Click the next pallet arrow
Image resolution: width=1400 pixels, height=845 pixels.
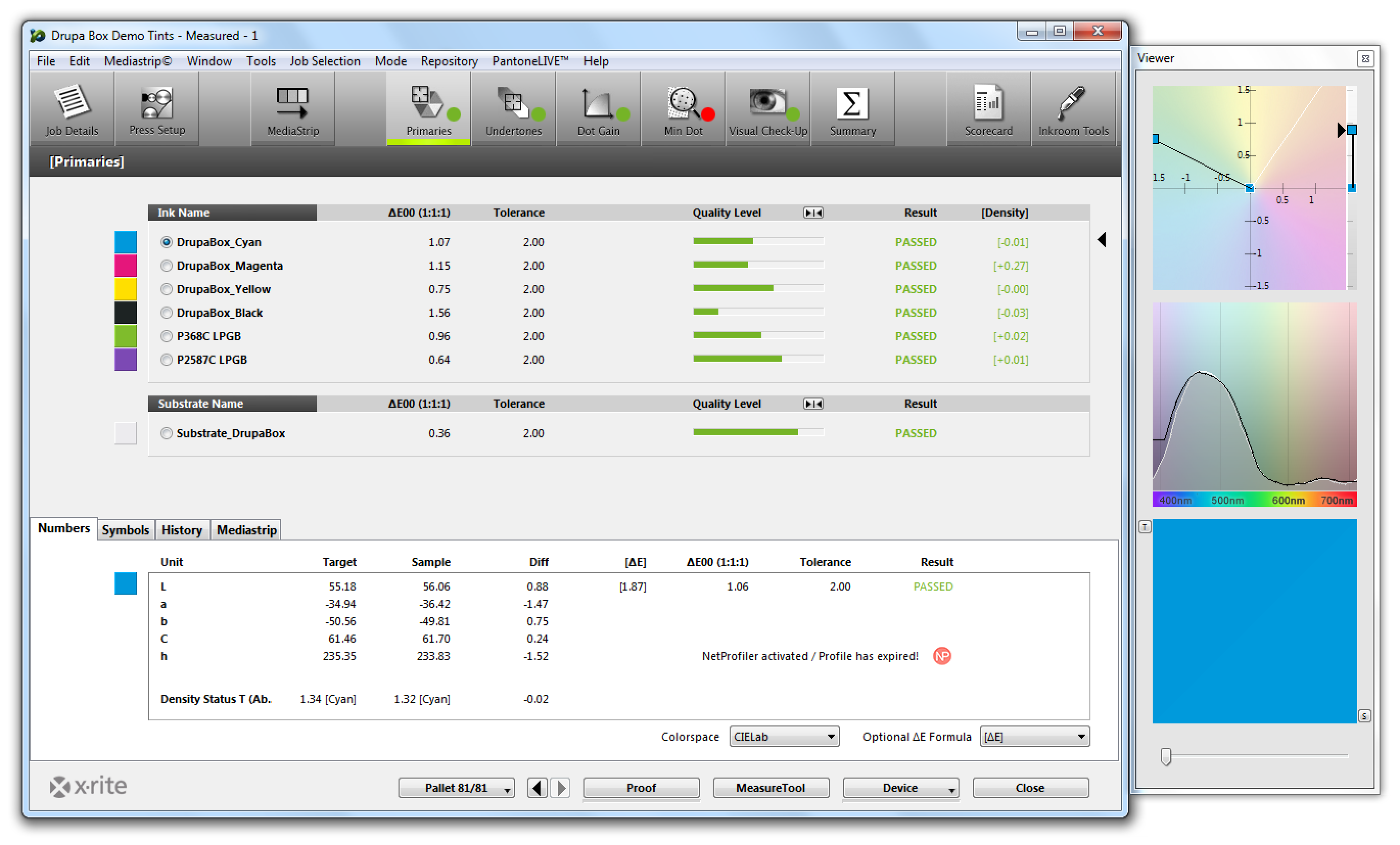[x=562, y=788]
